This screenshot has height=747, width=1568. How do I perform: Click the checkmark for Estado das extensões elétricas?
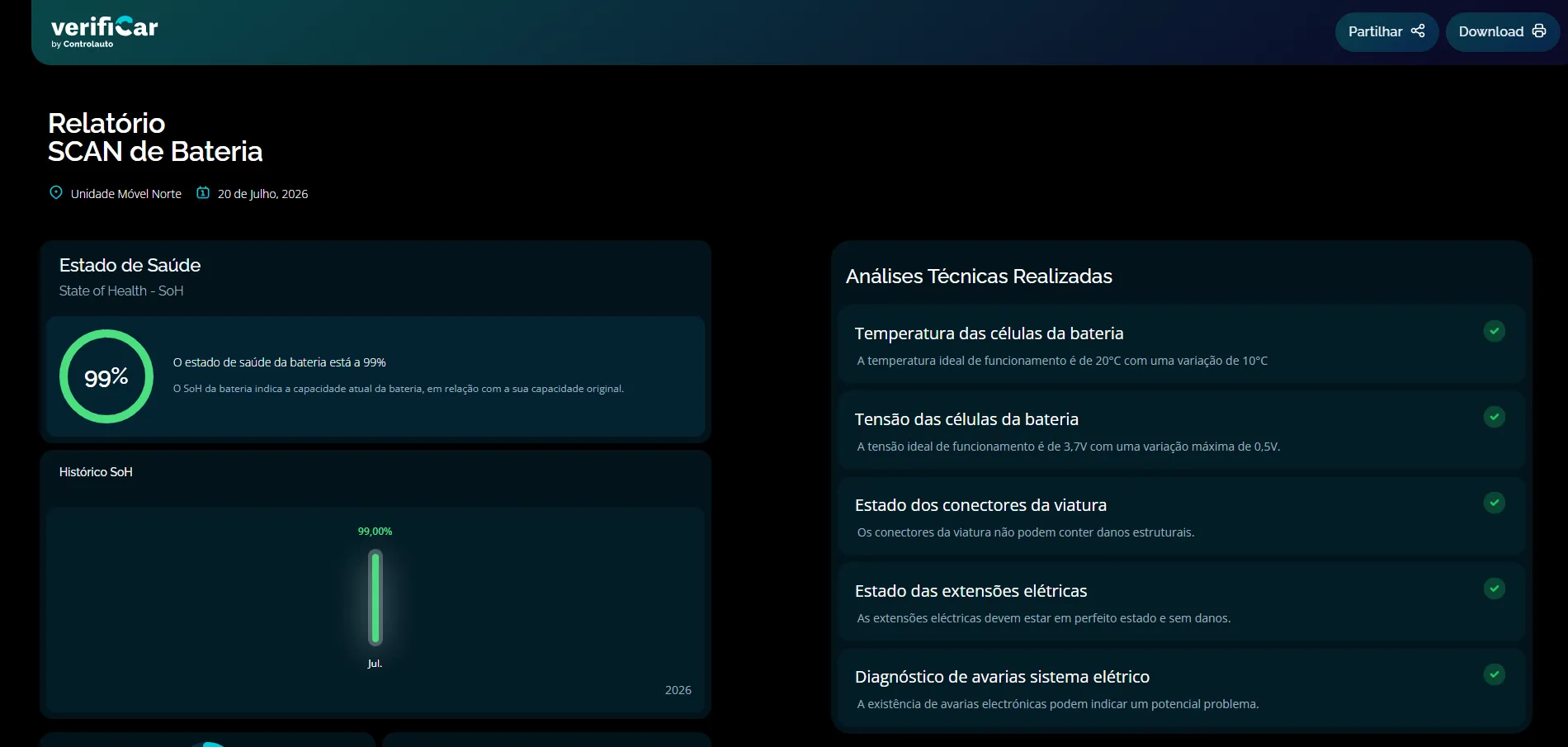click(x=1495, y=589)
